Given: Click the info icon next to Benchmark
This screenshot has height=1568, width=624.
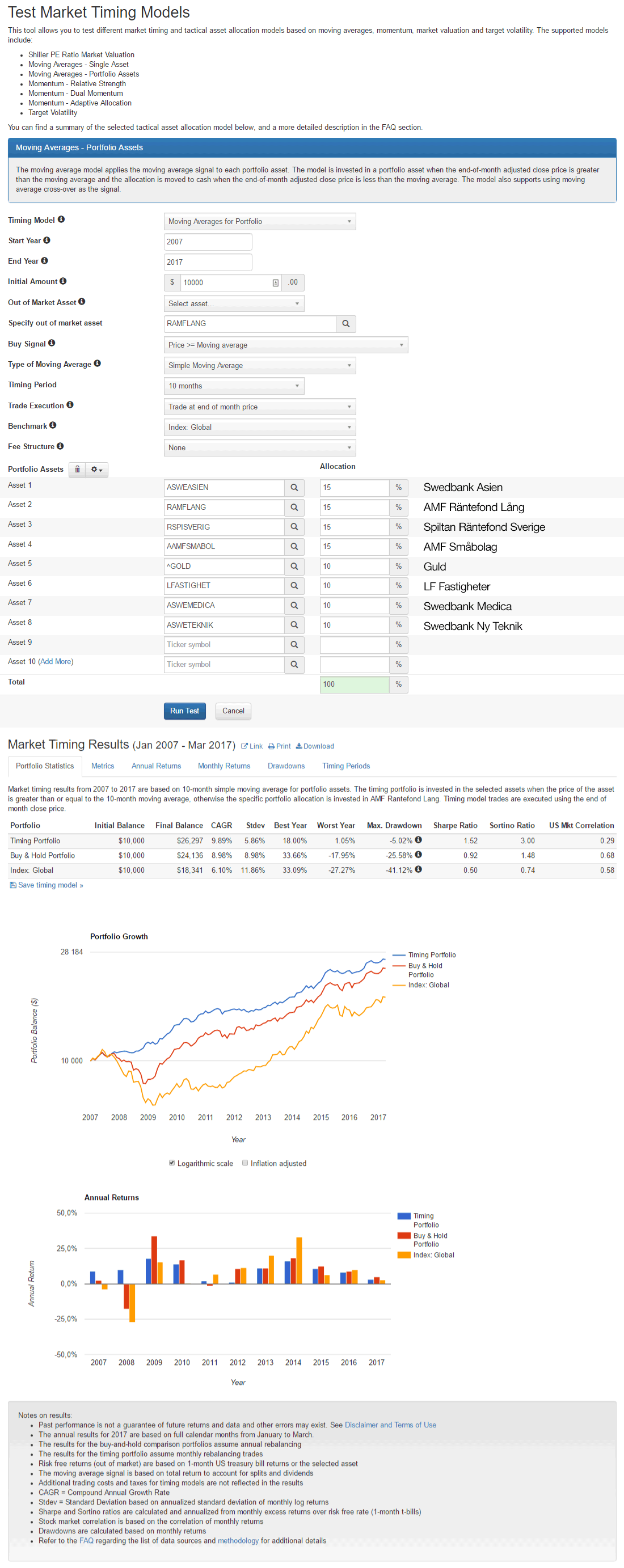Looking at the screenshot, I should point(53,425).
